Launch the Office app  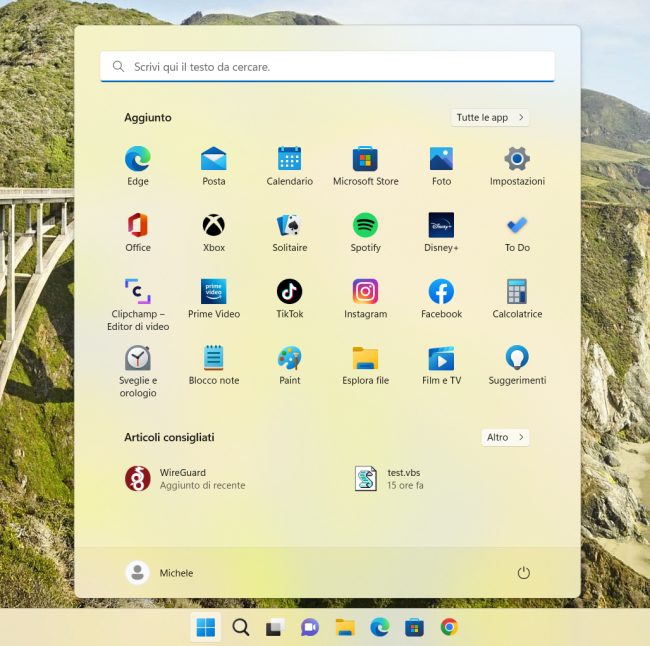[x=138, y=232]
